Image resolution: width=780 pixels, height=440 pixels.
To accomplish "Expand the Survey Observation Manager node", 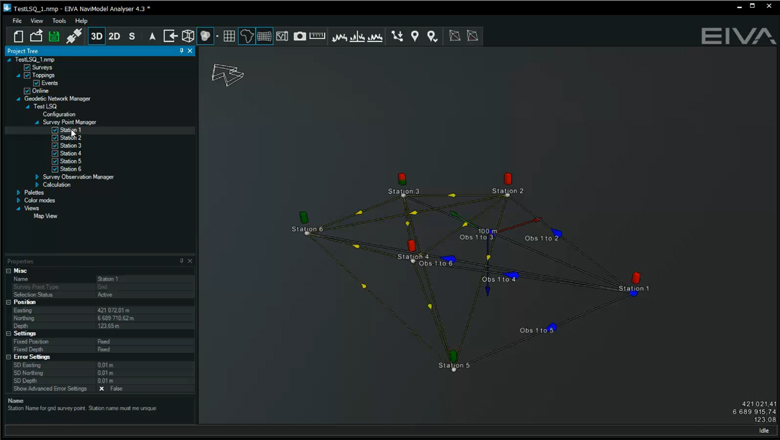I will click(37, 177).
